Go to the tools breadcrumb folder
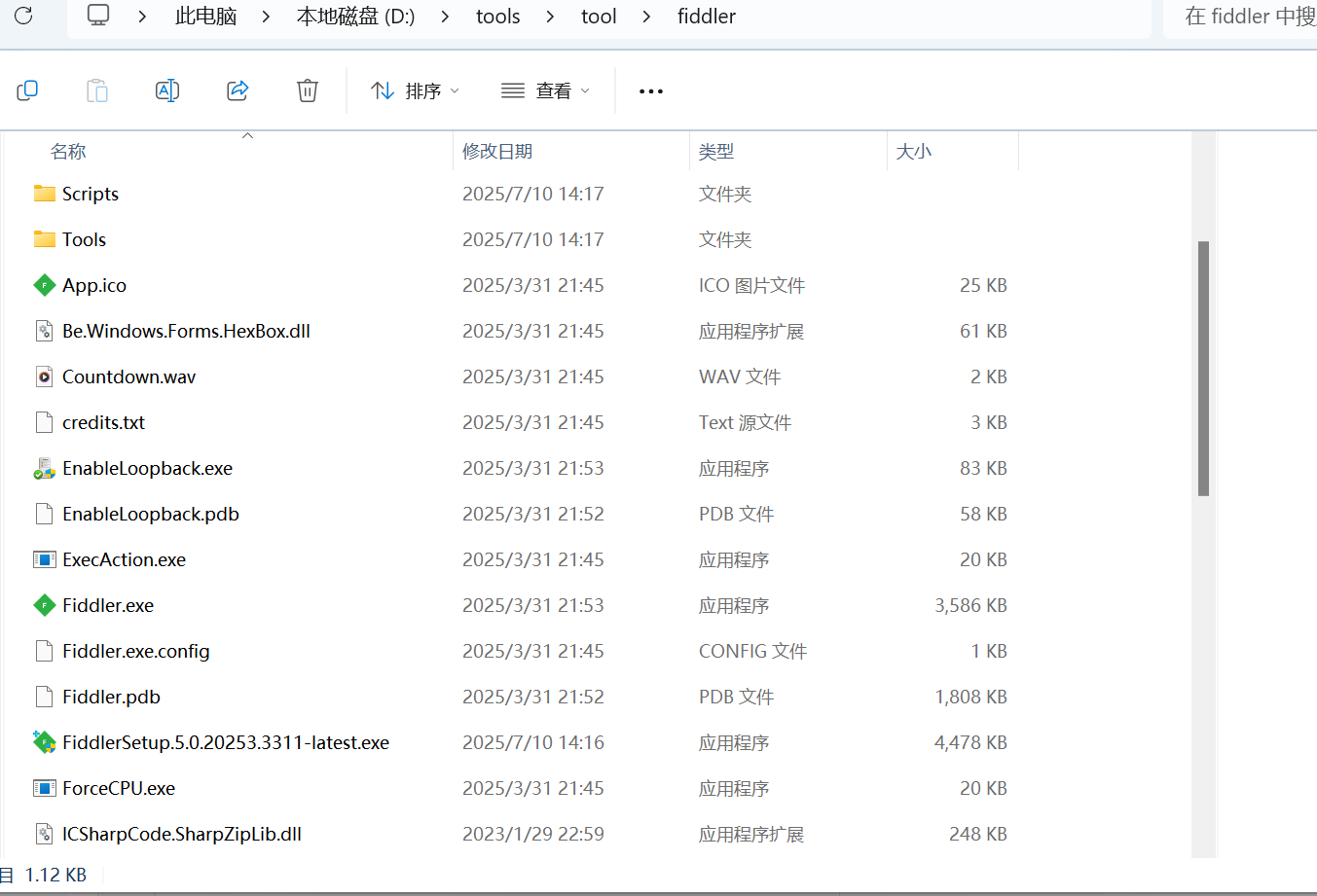The width and height of the screenshot is (1317, 896). click(x=497, y=17)
